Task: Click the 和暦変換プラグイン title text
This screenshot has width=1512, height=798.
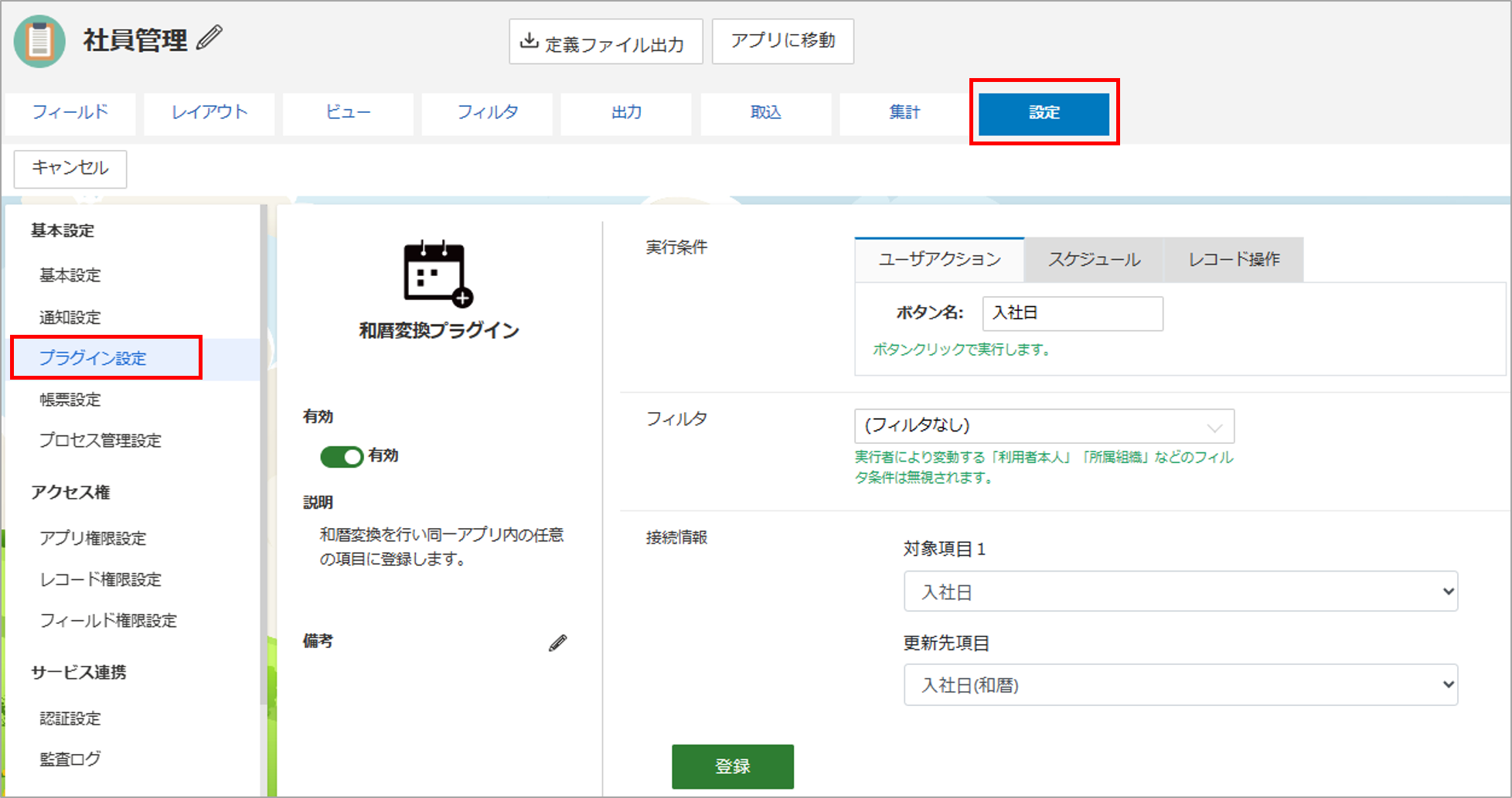Action: pyautogui.click(x=439, y=331)
